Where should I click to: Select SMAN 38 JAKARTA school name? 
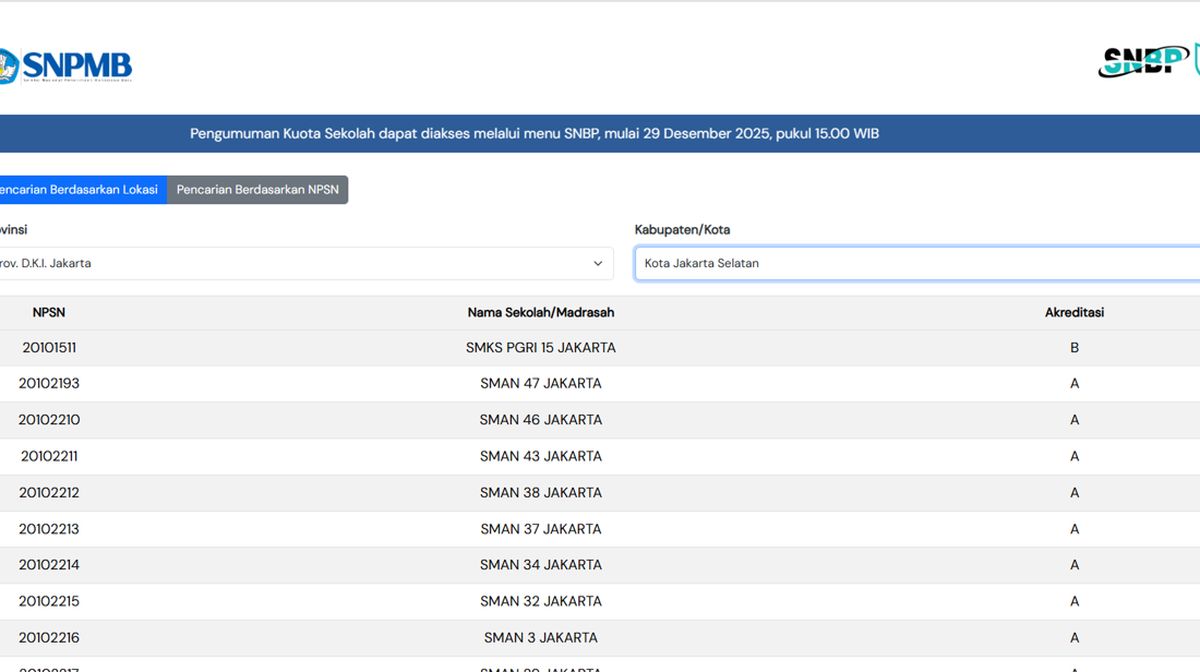point(541,493)
